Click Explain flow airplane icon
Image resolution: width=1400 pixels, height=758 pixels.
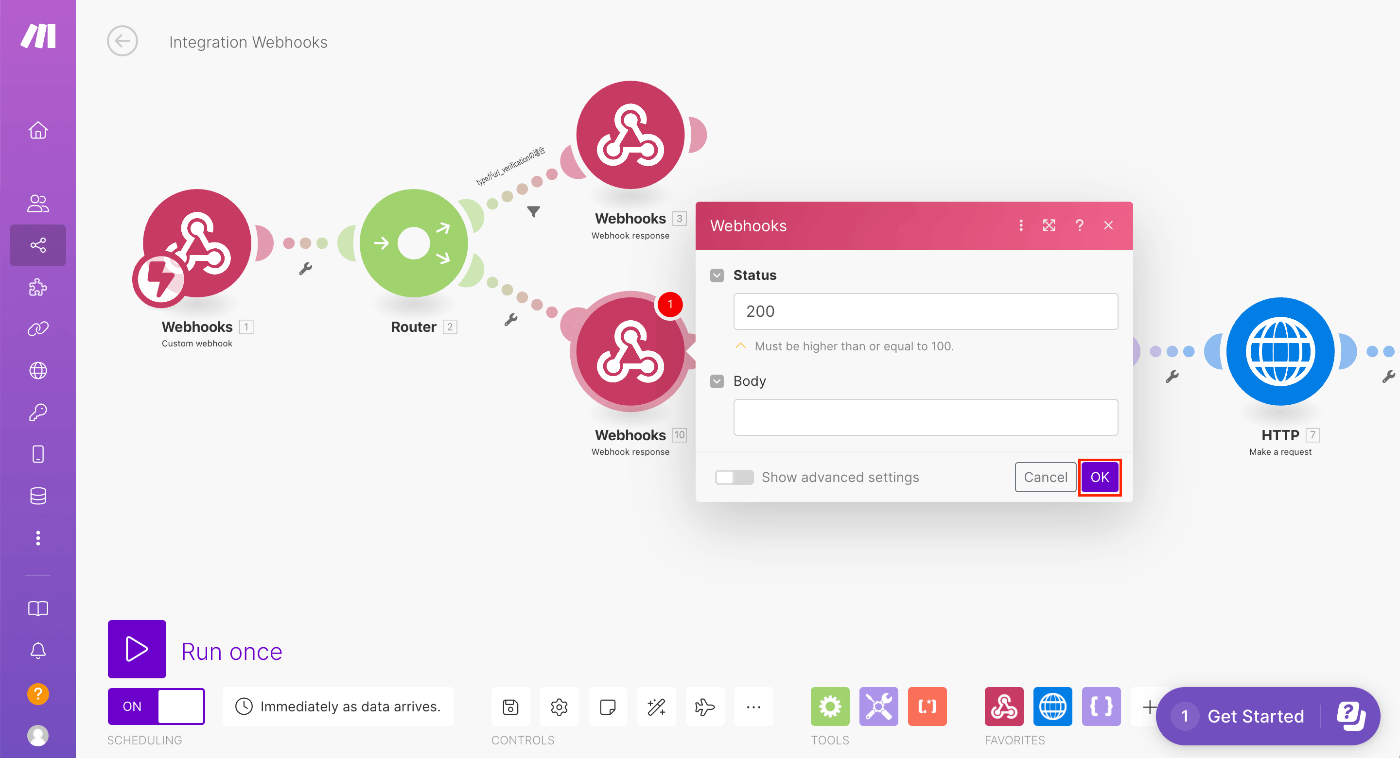[705, 707]
